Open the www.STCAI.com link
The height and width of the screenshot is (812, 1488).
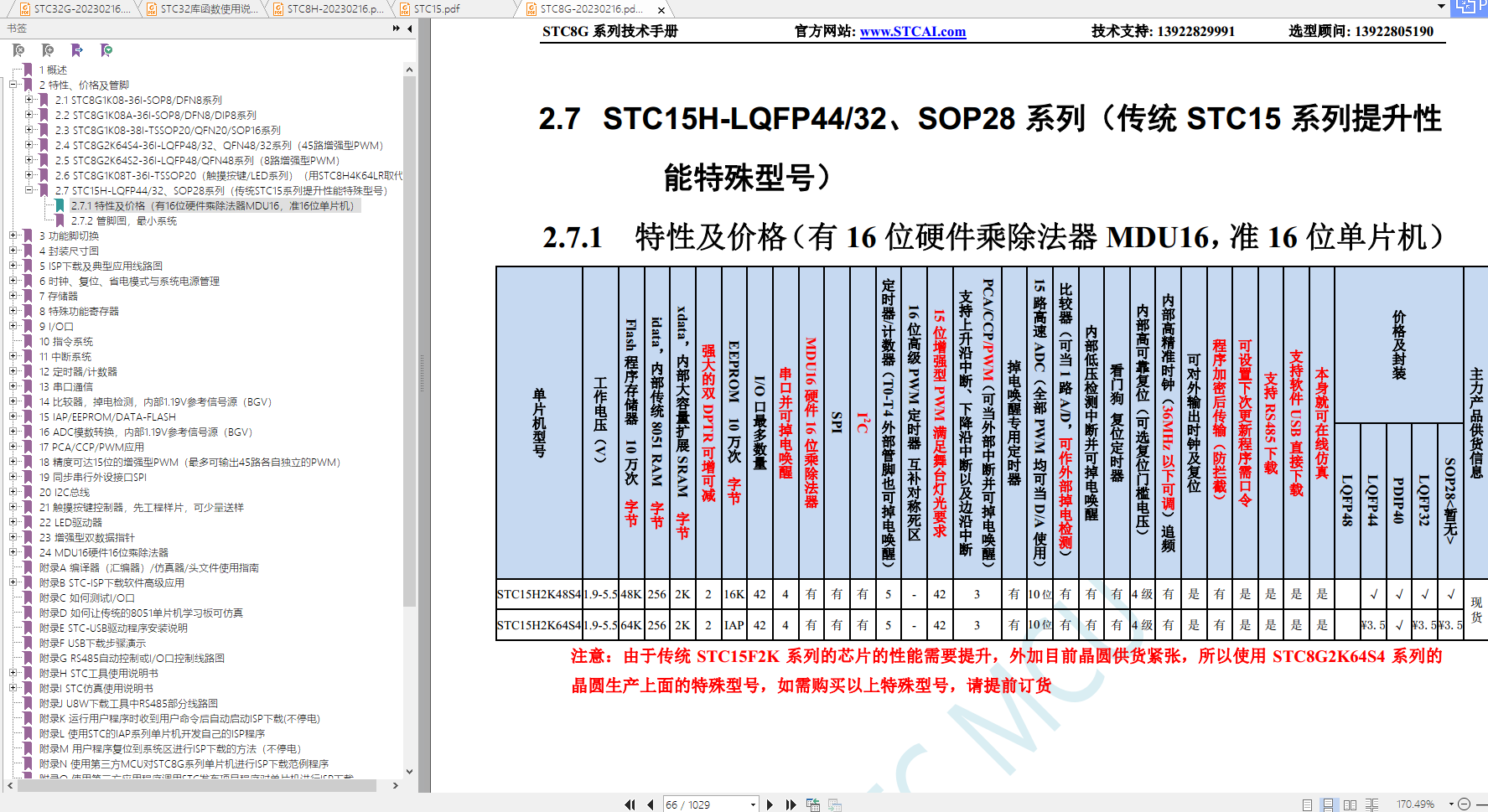click(x=913, y=32)
